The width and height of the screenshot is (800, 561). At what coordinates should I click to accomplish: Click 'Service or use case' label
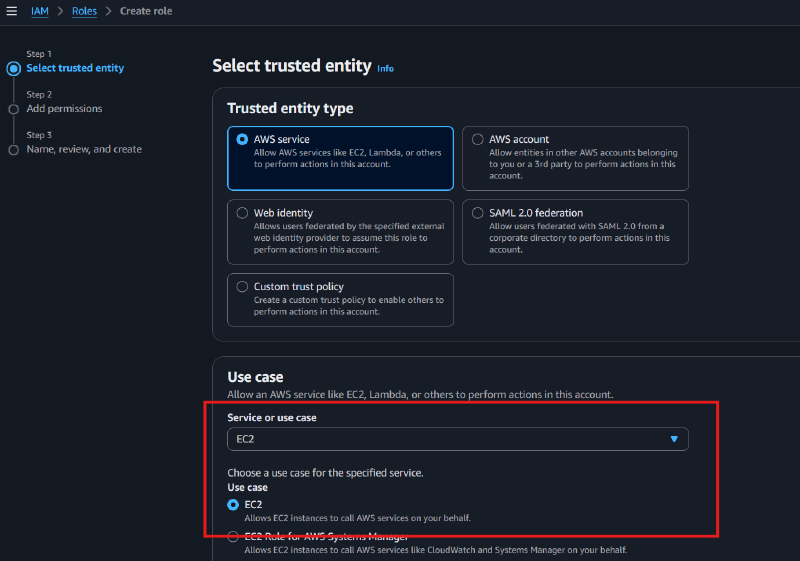(272, 417)
